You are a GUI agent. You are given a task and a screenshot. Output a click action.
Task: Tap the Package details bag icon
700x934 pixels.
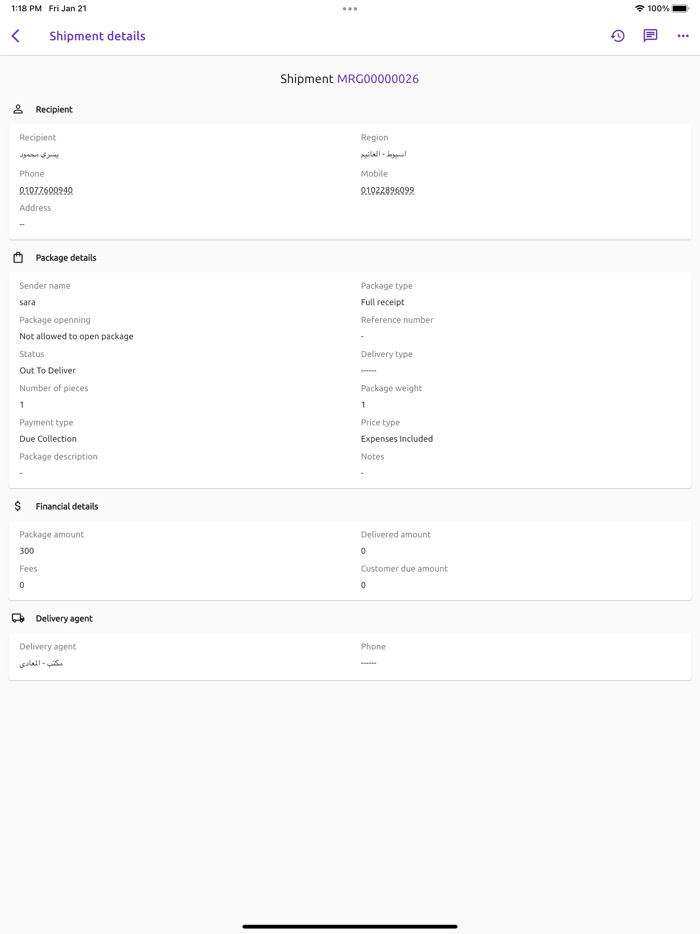tap(18, 257)
